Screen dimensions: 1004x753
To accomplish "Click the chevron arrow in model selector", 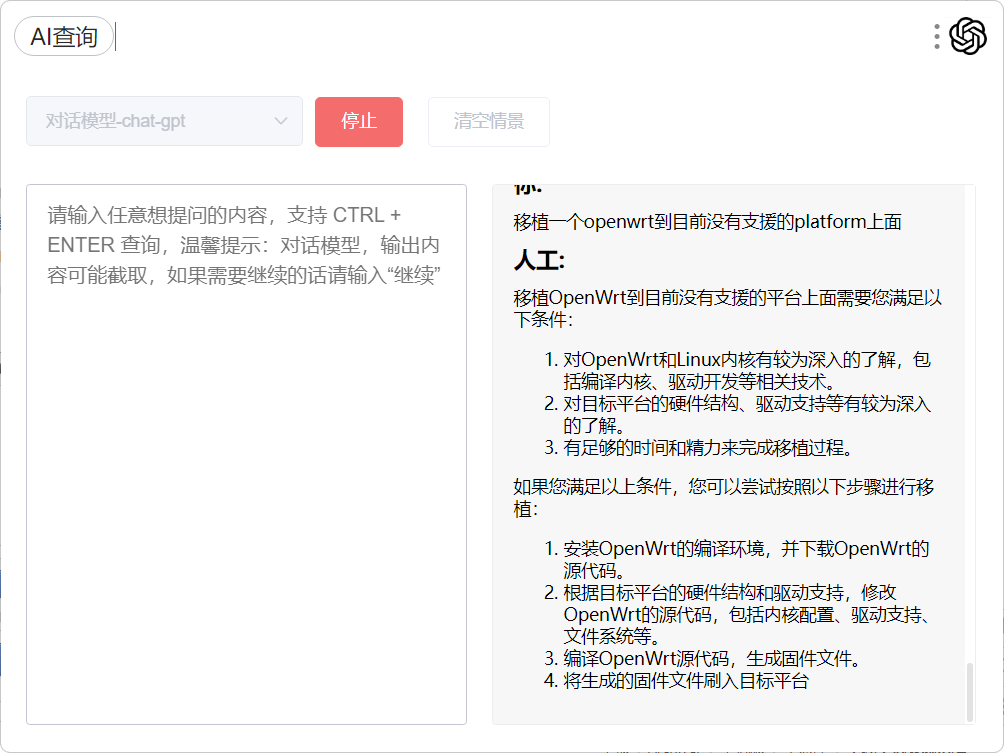I will click(280, 121).
